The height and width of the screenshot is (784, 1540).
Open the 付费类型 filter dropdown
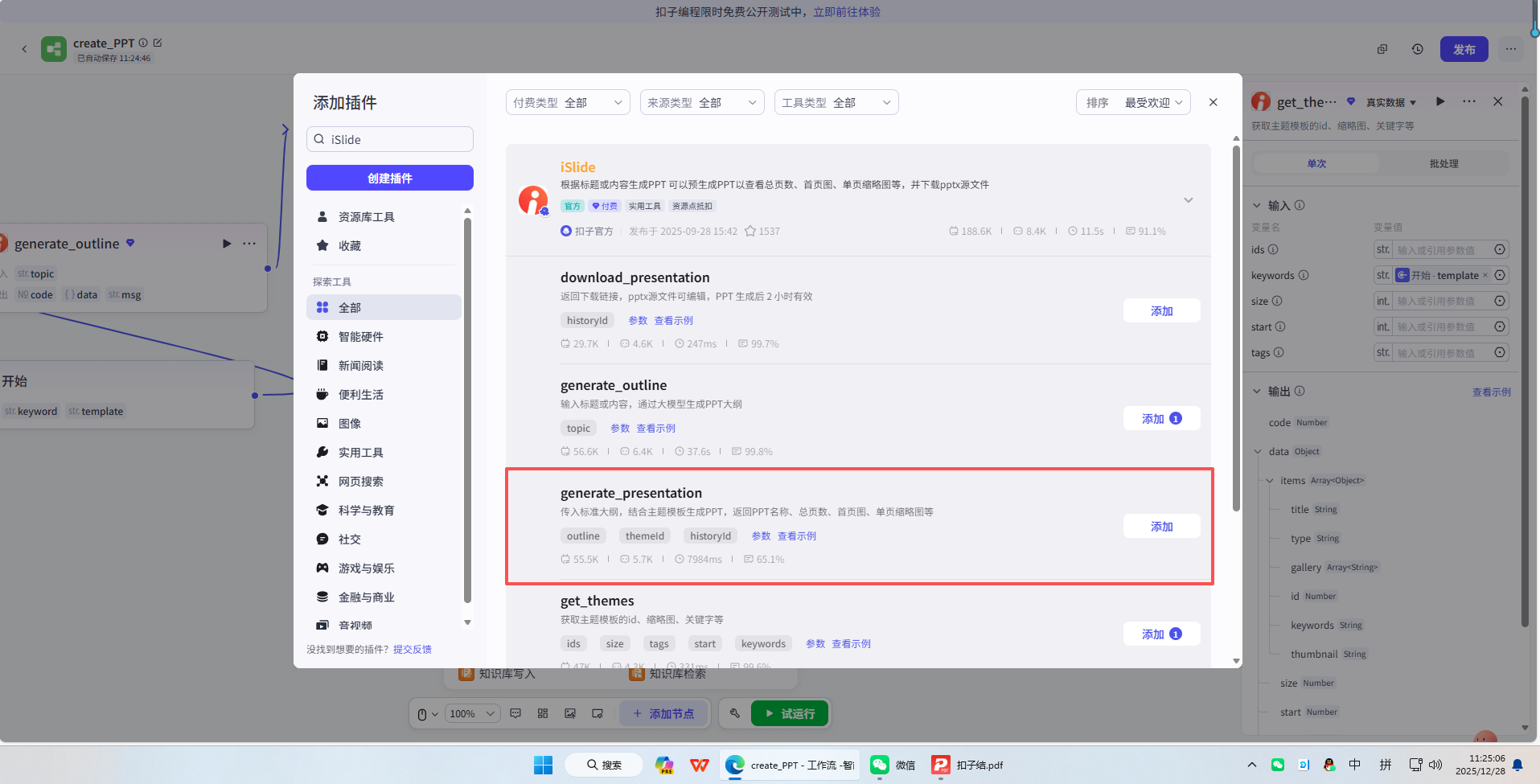click(568, 102)
